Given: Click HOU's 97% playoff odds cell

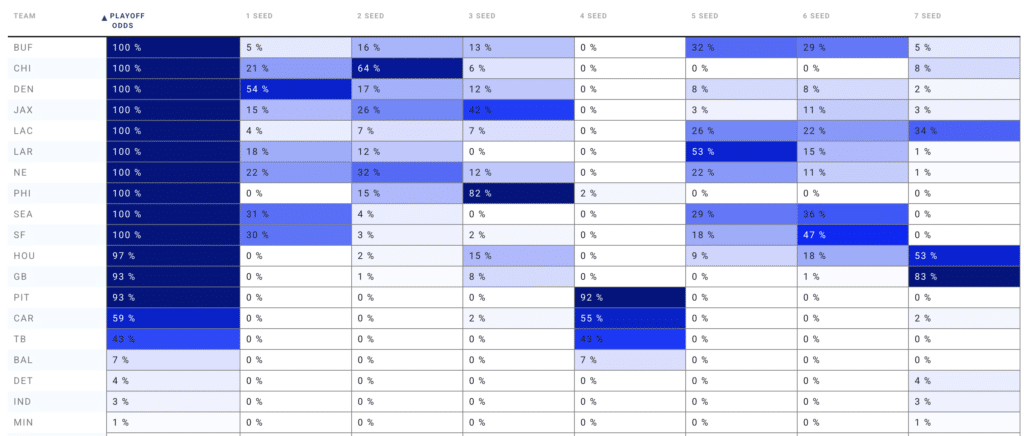Looking at the screenshot, I should 173,255.
